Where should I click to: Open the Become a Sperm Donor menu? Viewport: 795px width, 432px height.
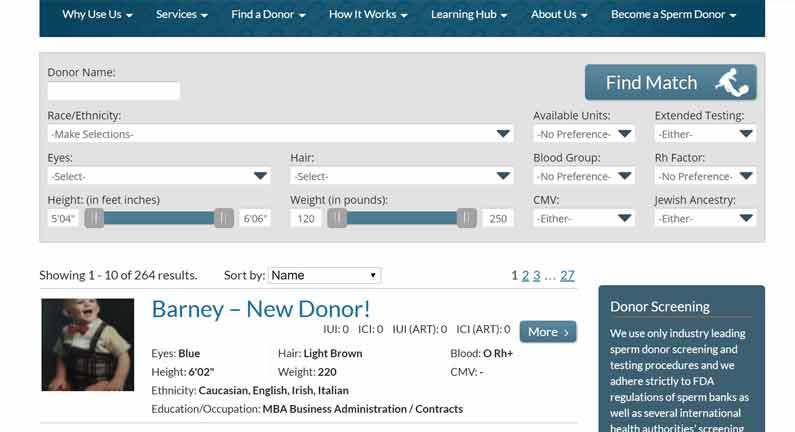673,15
